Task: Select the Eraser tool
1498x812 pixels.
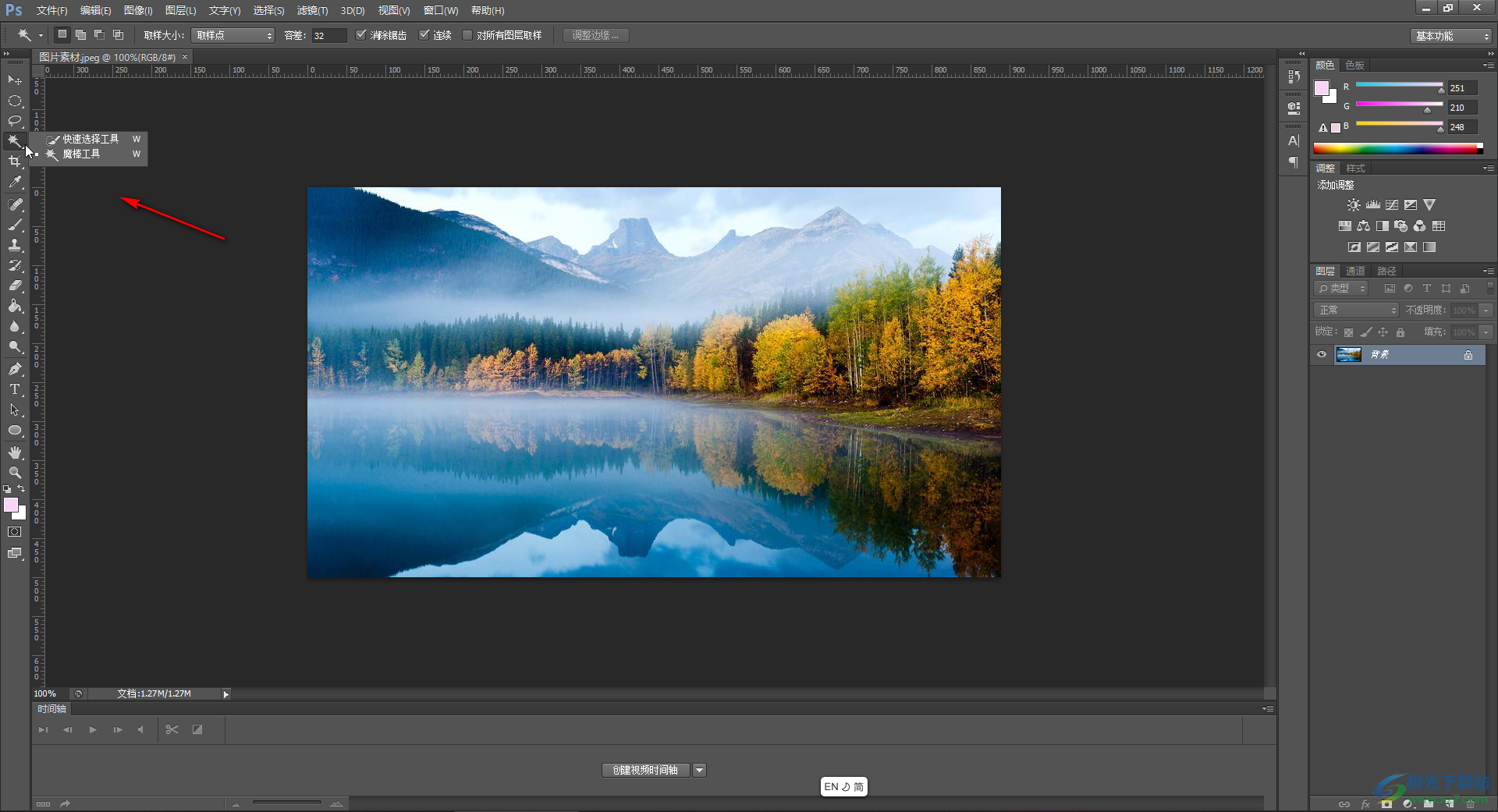Action: pos(15,285)
